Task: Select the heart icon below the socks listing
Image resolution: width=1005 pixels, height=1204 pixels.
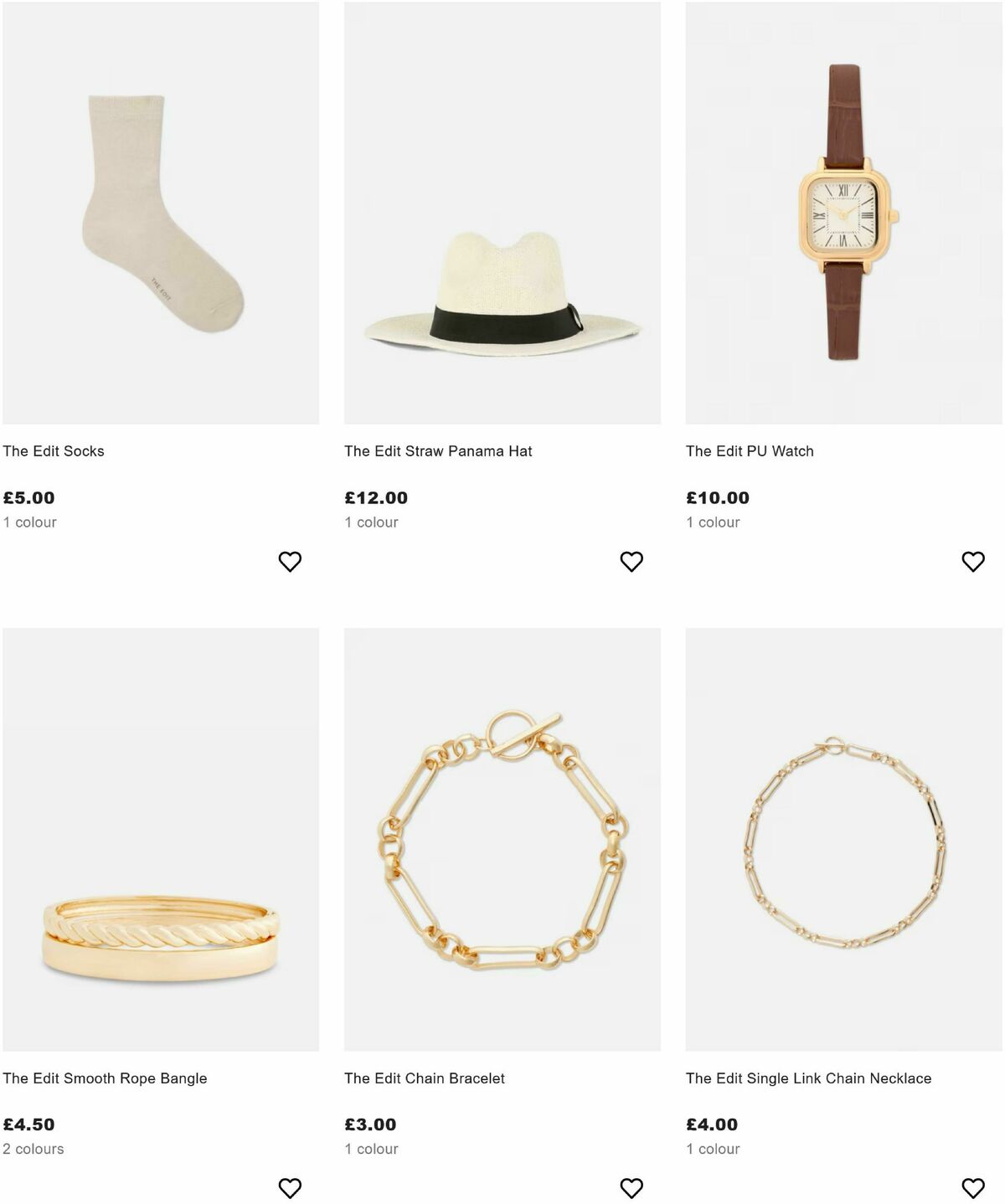Action: click(x=291, y=560)
